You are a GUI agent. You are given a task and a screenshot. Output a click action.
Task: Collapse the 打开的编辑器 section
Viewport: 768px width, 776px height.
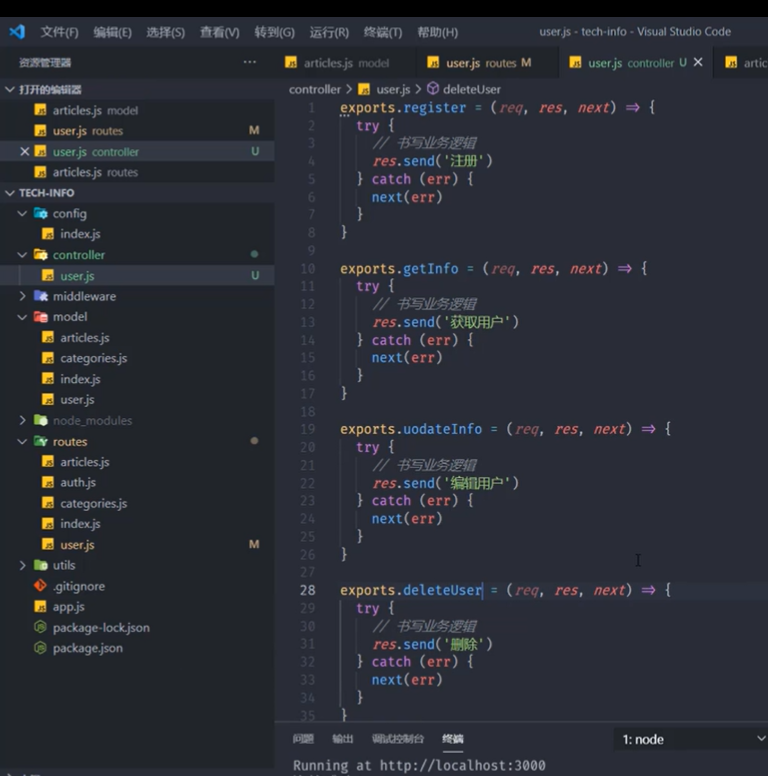pyautogui.click(x=10, y=90)
